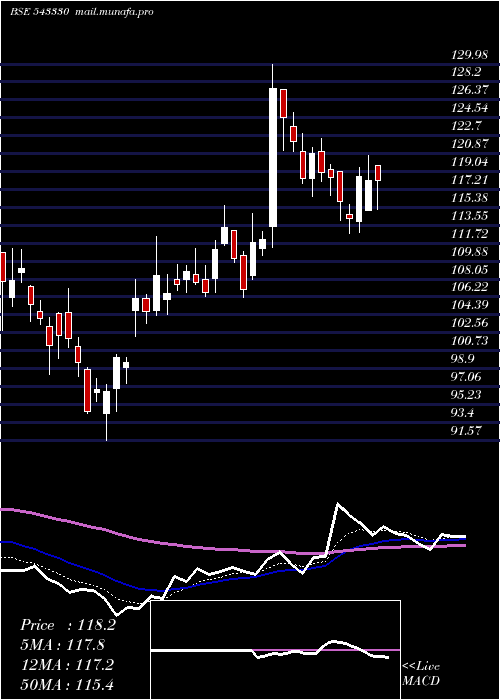Screen dimensions: 500x700
Task: Select the 106.22 price axis label
Action: click(470, 287)
